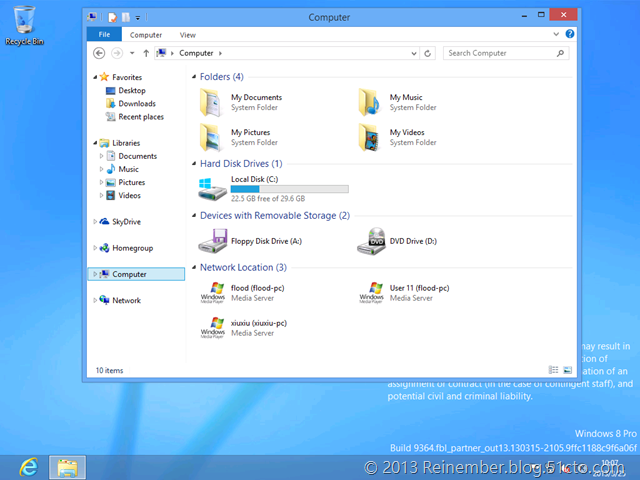Click the Properties quick access icon
This screenshot has width=640, height=480.
112,17
